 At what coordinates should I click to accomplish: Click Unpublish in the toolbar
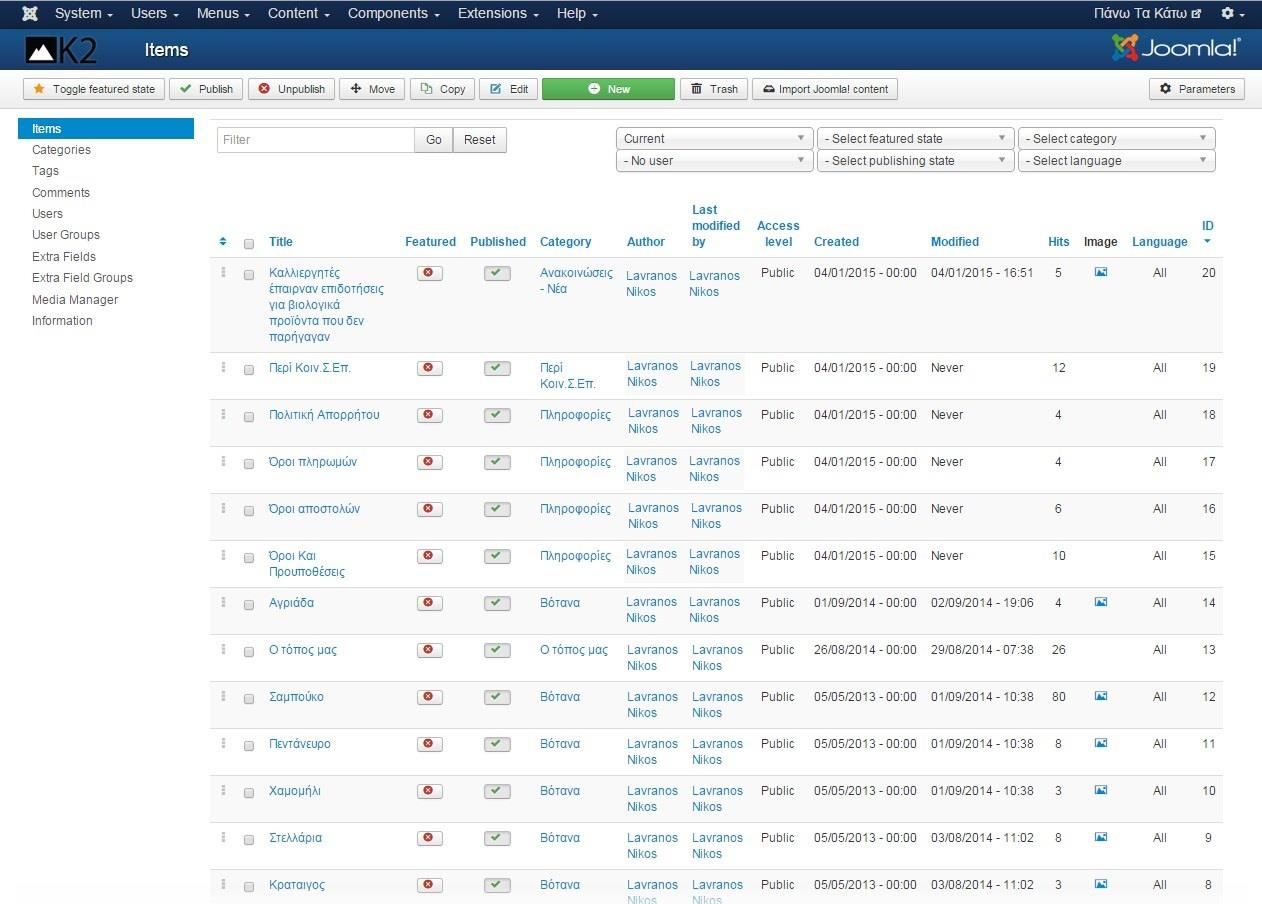coord(291,89)
